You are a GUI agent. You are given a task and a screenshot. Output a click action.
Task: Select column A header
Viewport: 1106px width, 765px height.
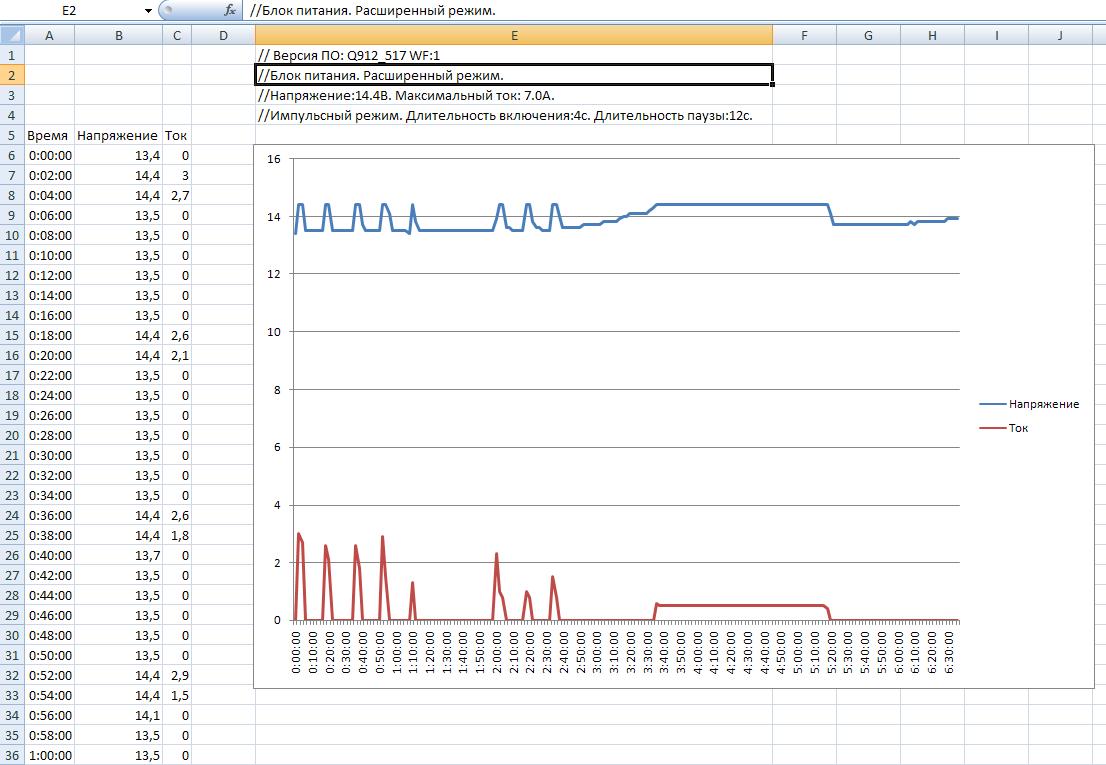pos(49,35)
